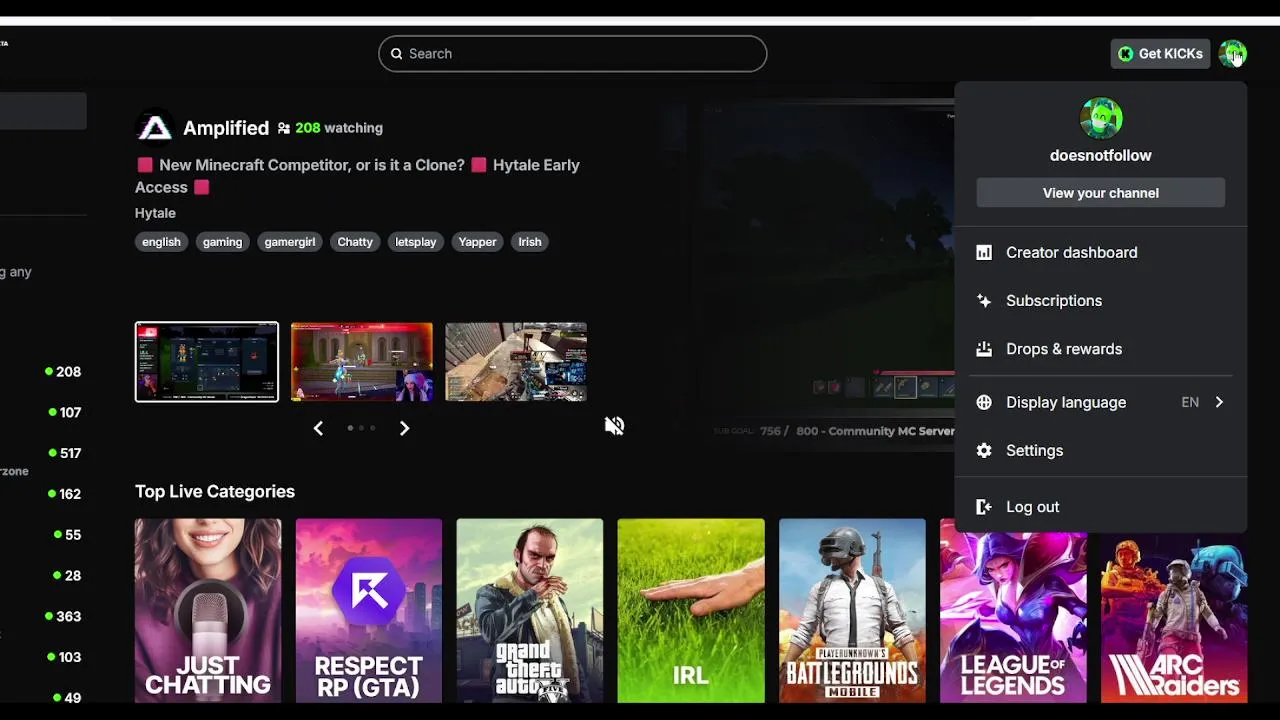
Task: Click the Amplified channel logo
Action: point(155,128)
